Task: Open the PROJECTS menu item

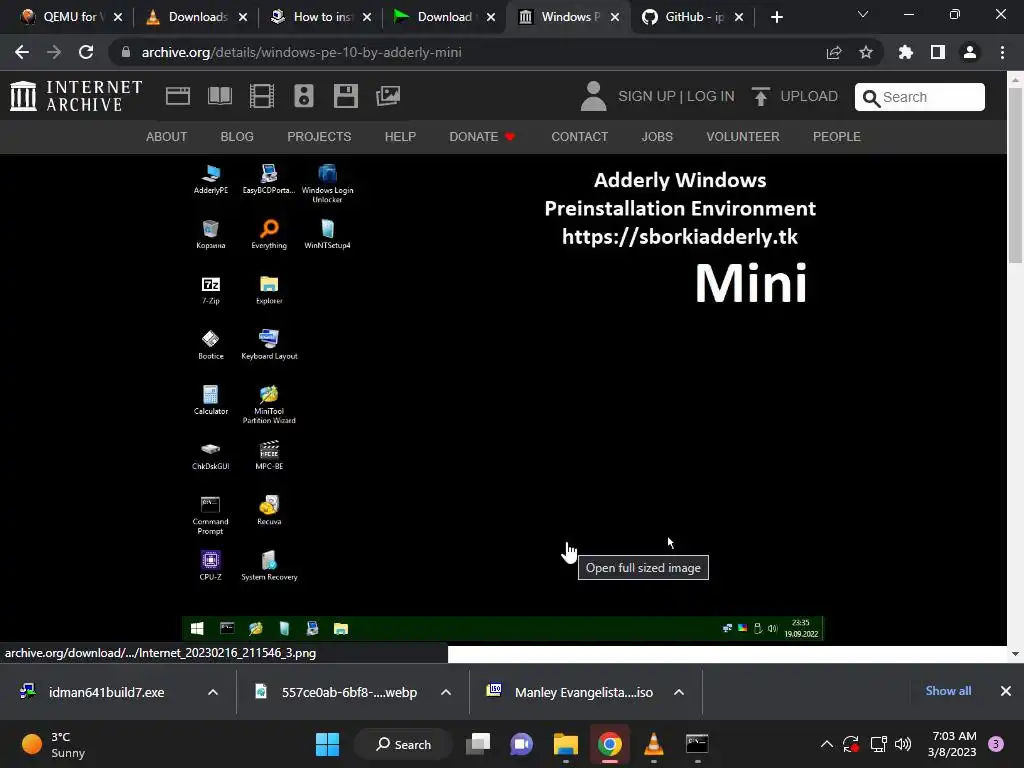Action: coord(319,136)
